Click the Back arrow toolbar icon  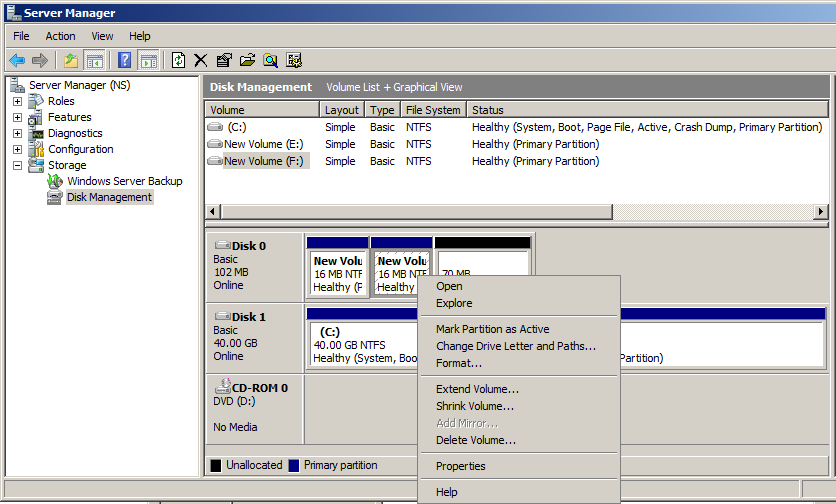tap(17, 60)
